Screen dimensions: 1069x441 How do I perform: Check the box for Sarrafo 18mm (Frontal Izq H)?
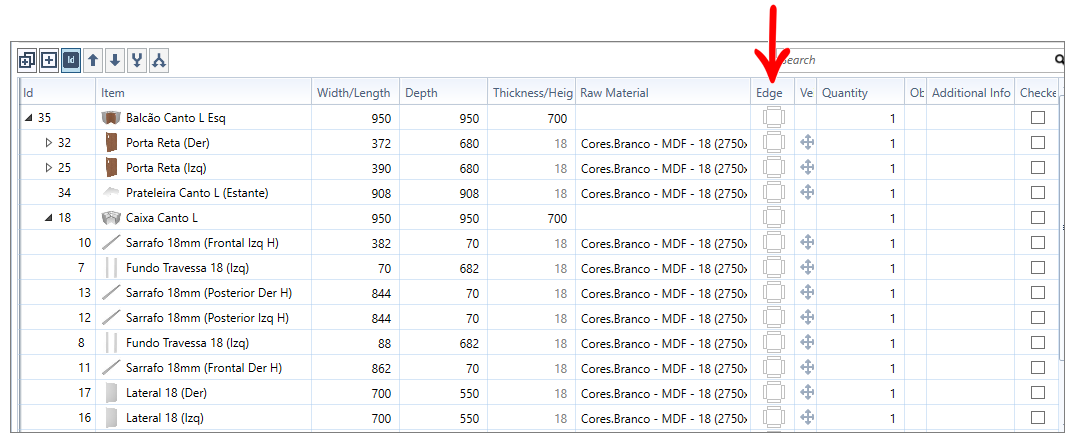(1037, 242)
